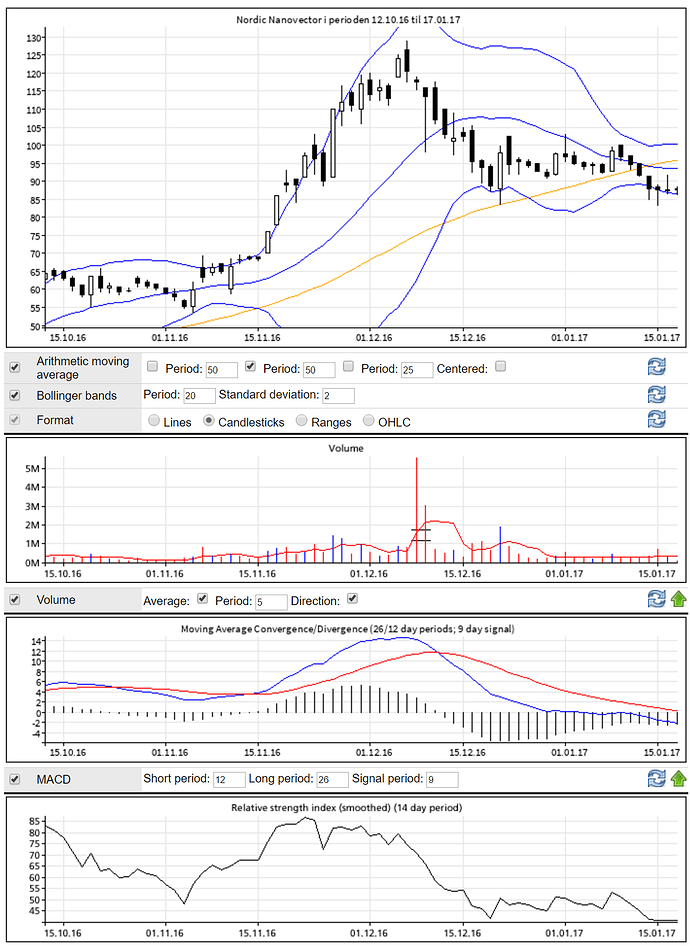Toggle Arithmetic moving average checkbox
The height and width of the screenshot is (946, 690).
point(15,367)
